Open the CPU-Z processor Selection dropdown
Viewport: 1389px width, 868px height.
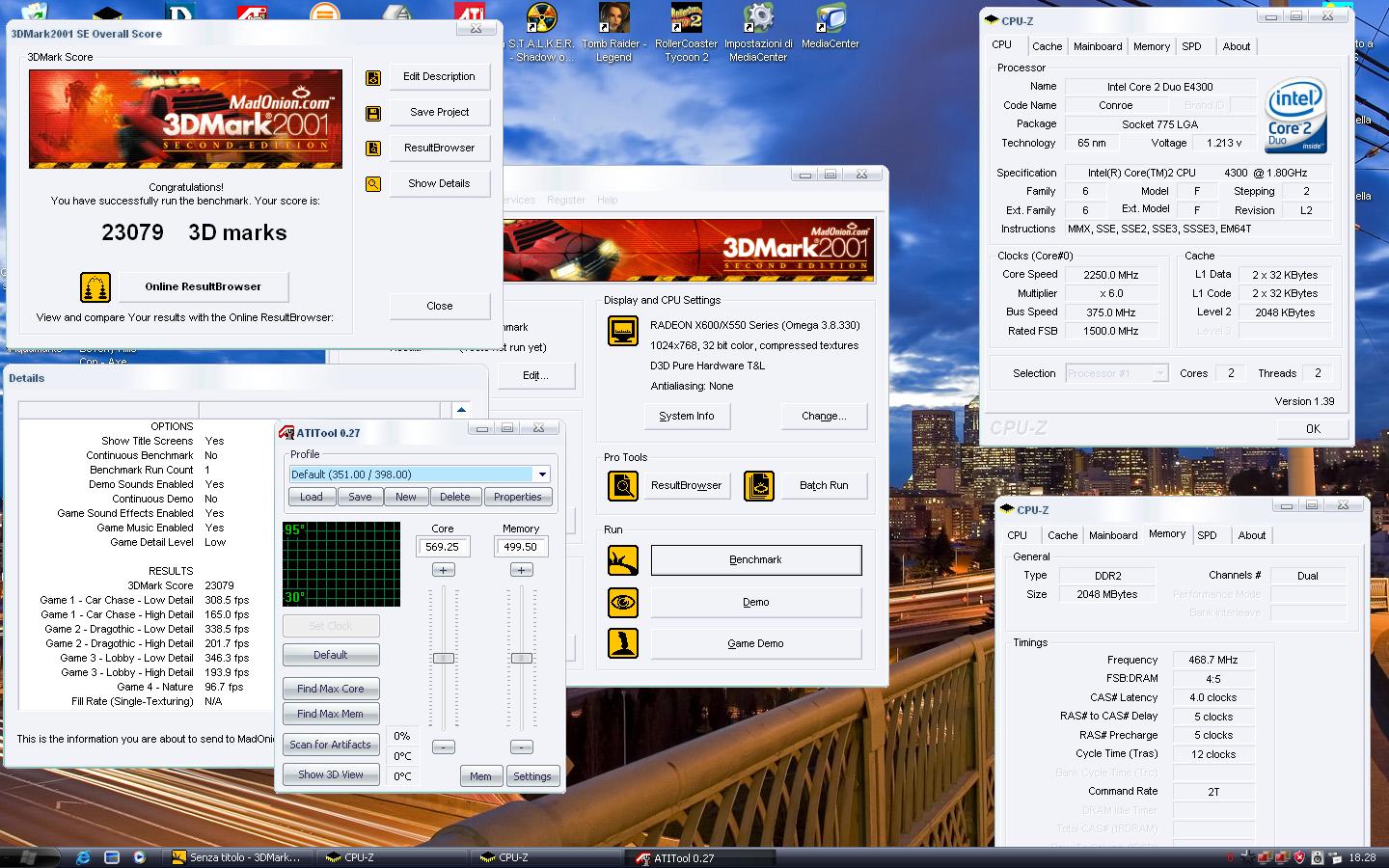click(1160, 373)
